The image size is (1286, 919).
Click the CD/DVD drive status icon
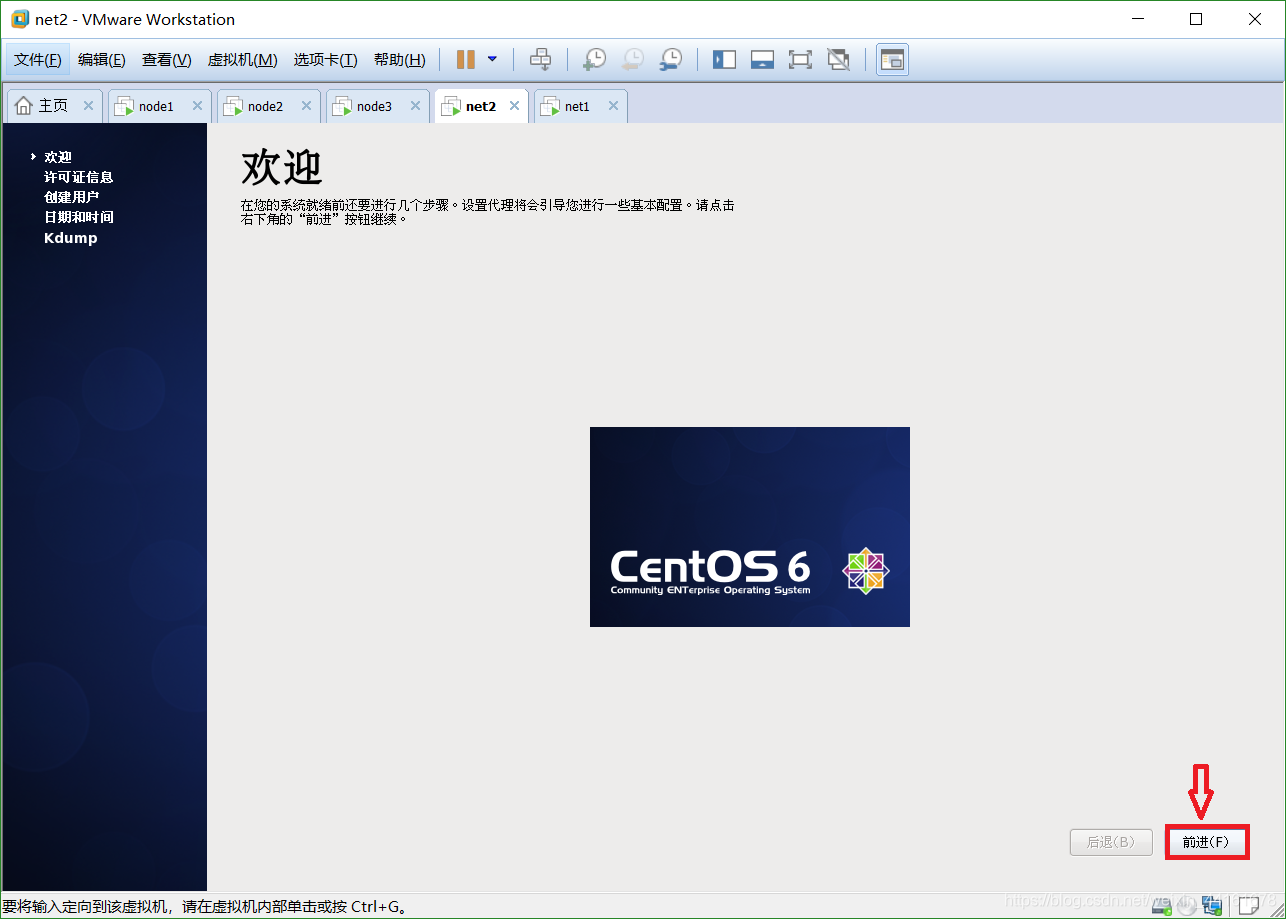click(1187, 906)
